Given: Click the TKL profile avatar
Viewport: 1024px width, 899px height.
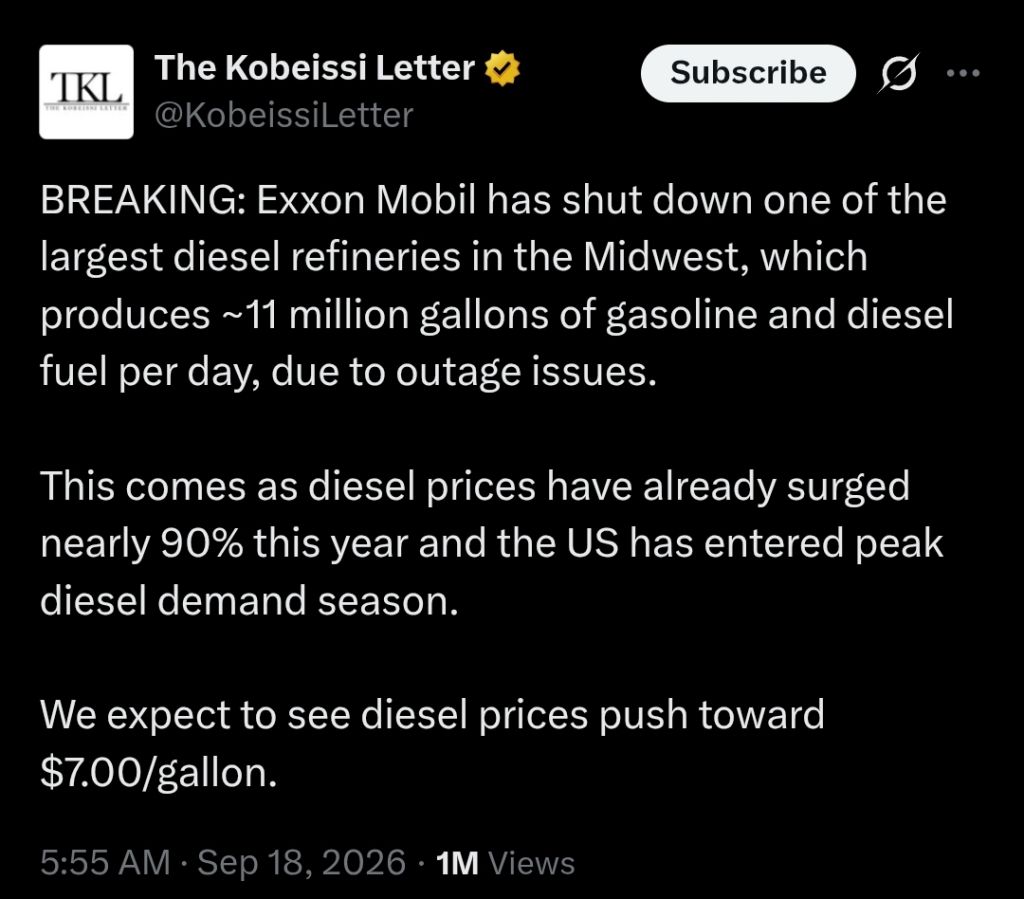Looking at the screenshot, I should [86, 92].
